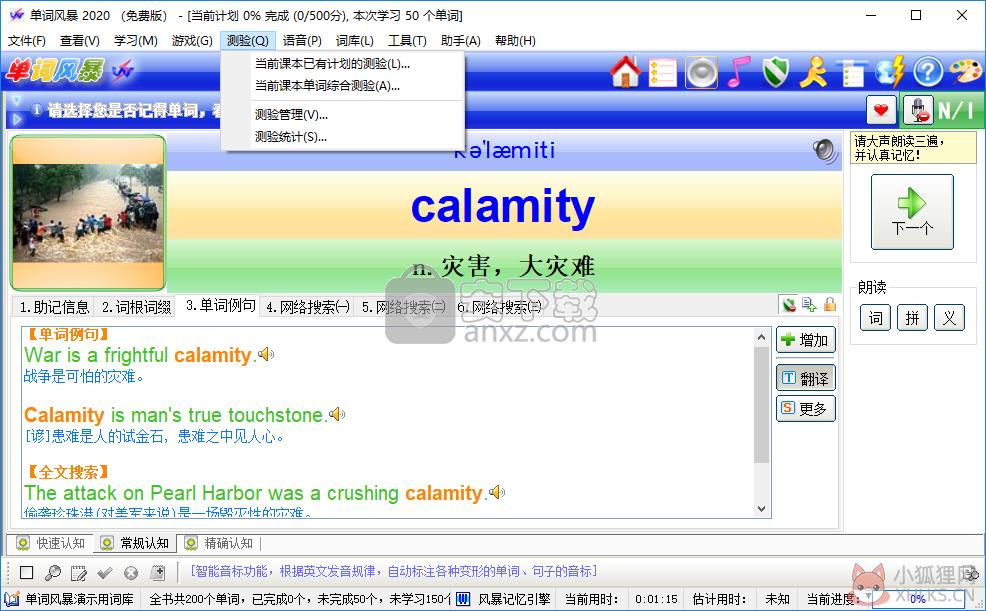Open the starred word list icon
The height and width of the screenshot is (611, 986).
[x=663, y=73]
